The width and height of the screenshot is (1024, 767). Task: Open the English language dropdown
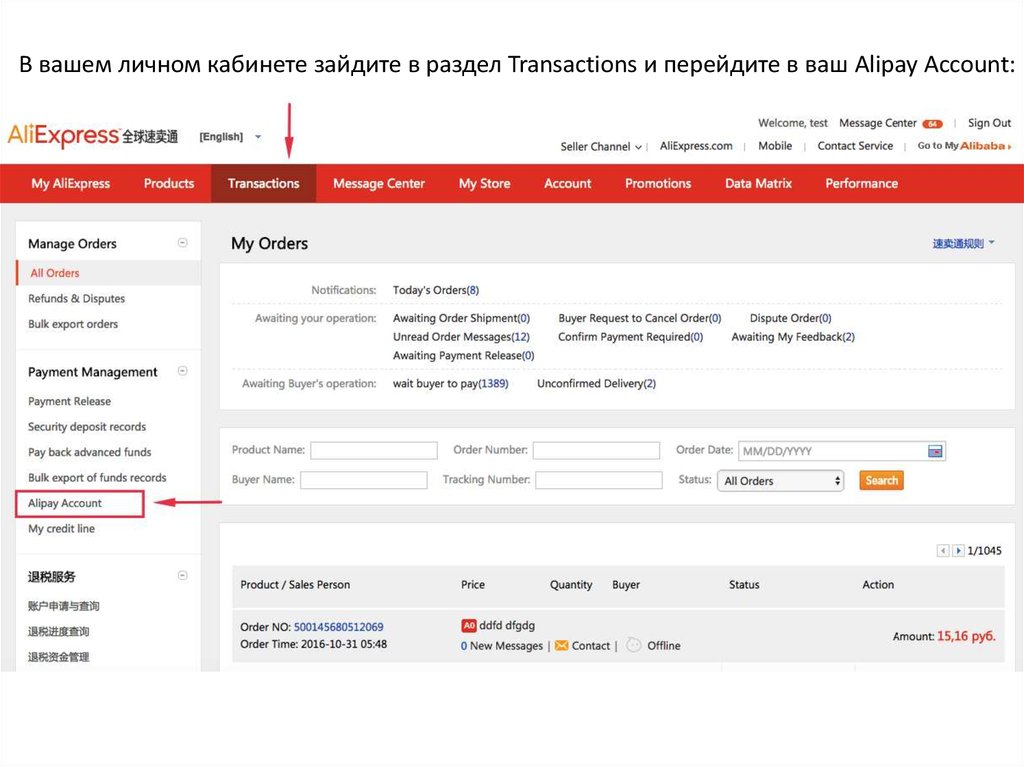click(230, 136)
